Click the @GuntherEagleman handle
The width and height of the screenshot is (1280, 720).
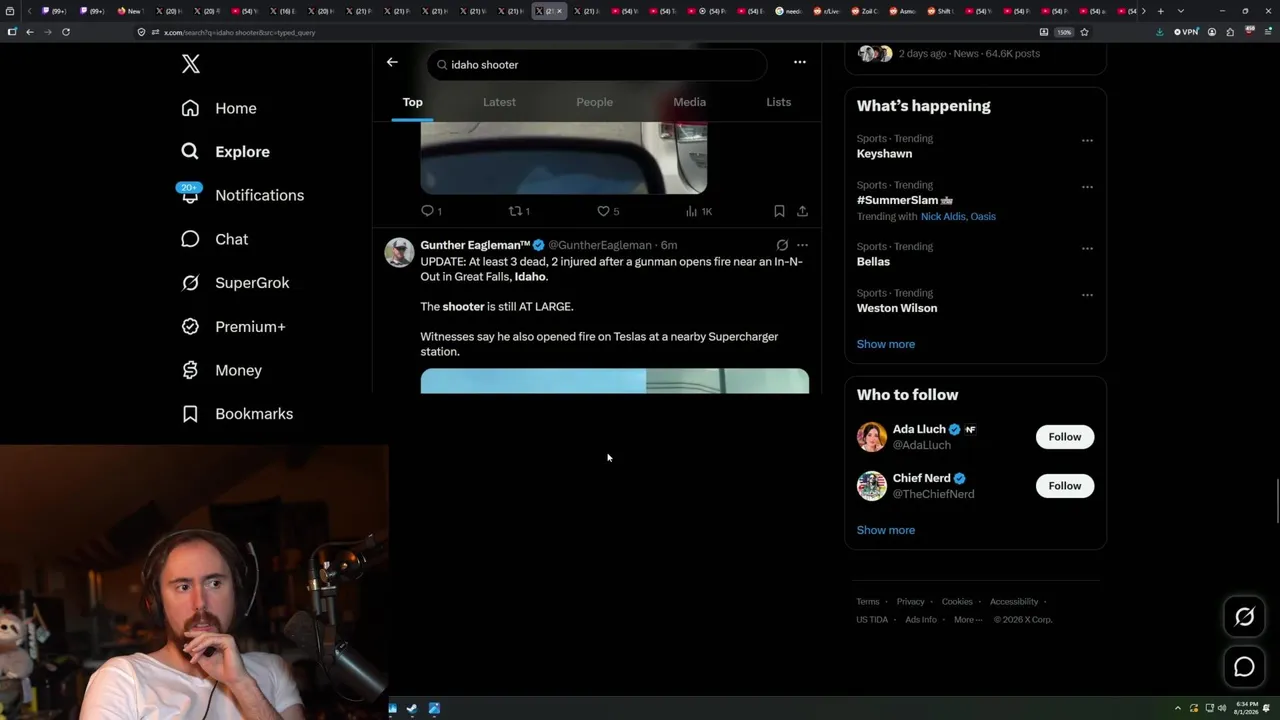pos(599,245)
